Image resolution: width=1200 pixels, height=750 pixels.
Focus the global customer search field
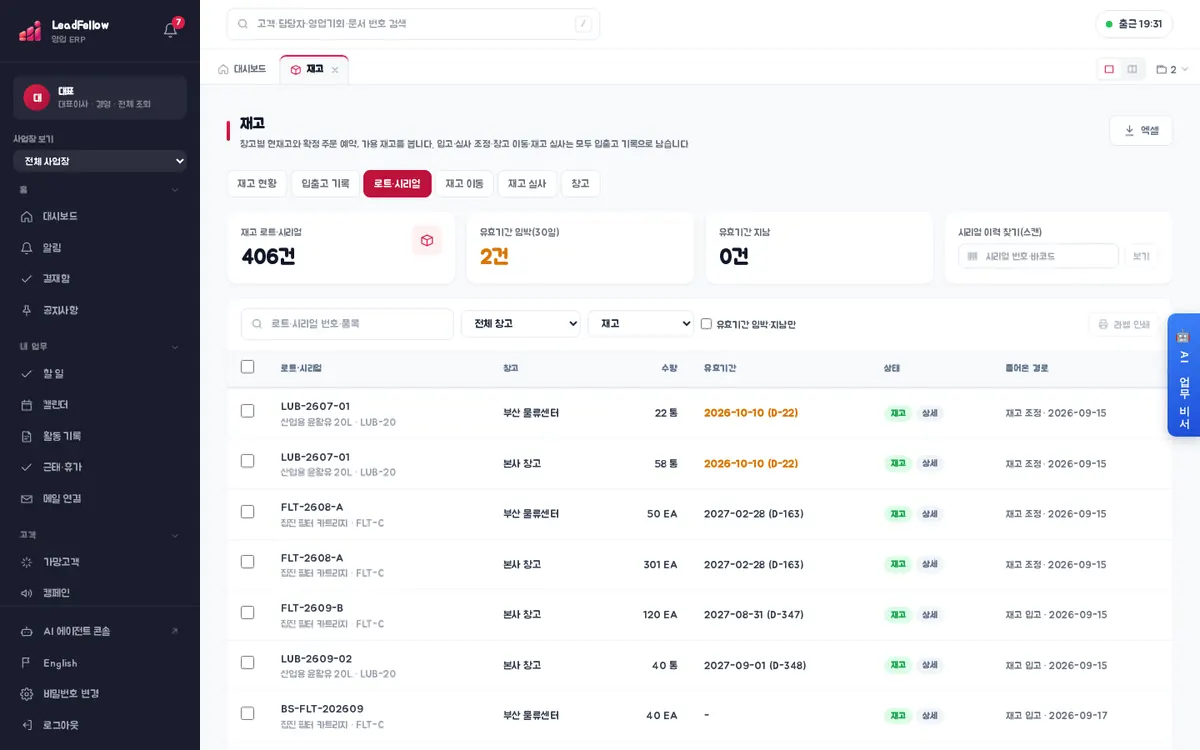[413, 24]
